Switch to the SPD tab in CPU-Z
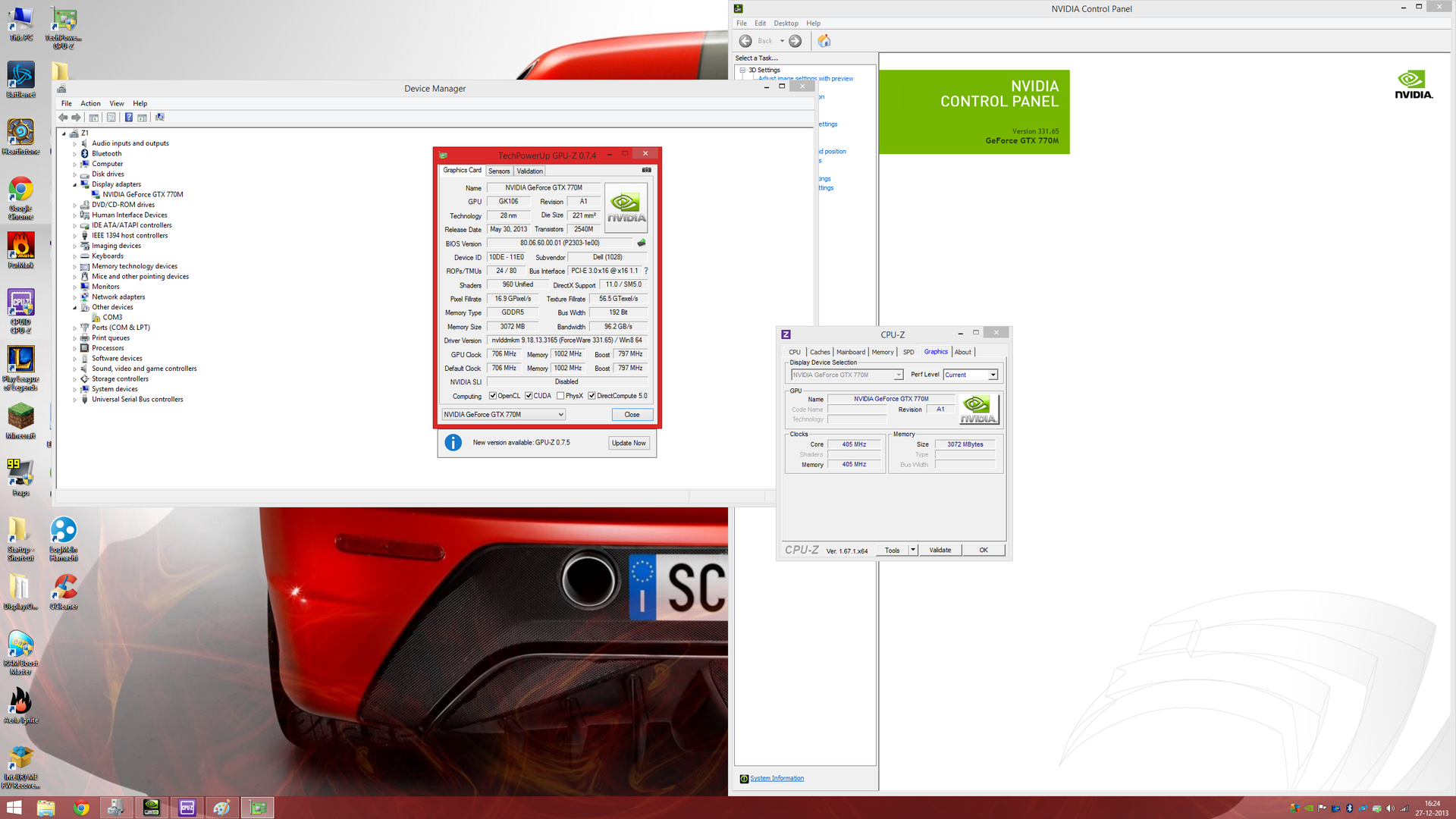1456x819 pixels. [x=908, y=352]
